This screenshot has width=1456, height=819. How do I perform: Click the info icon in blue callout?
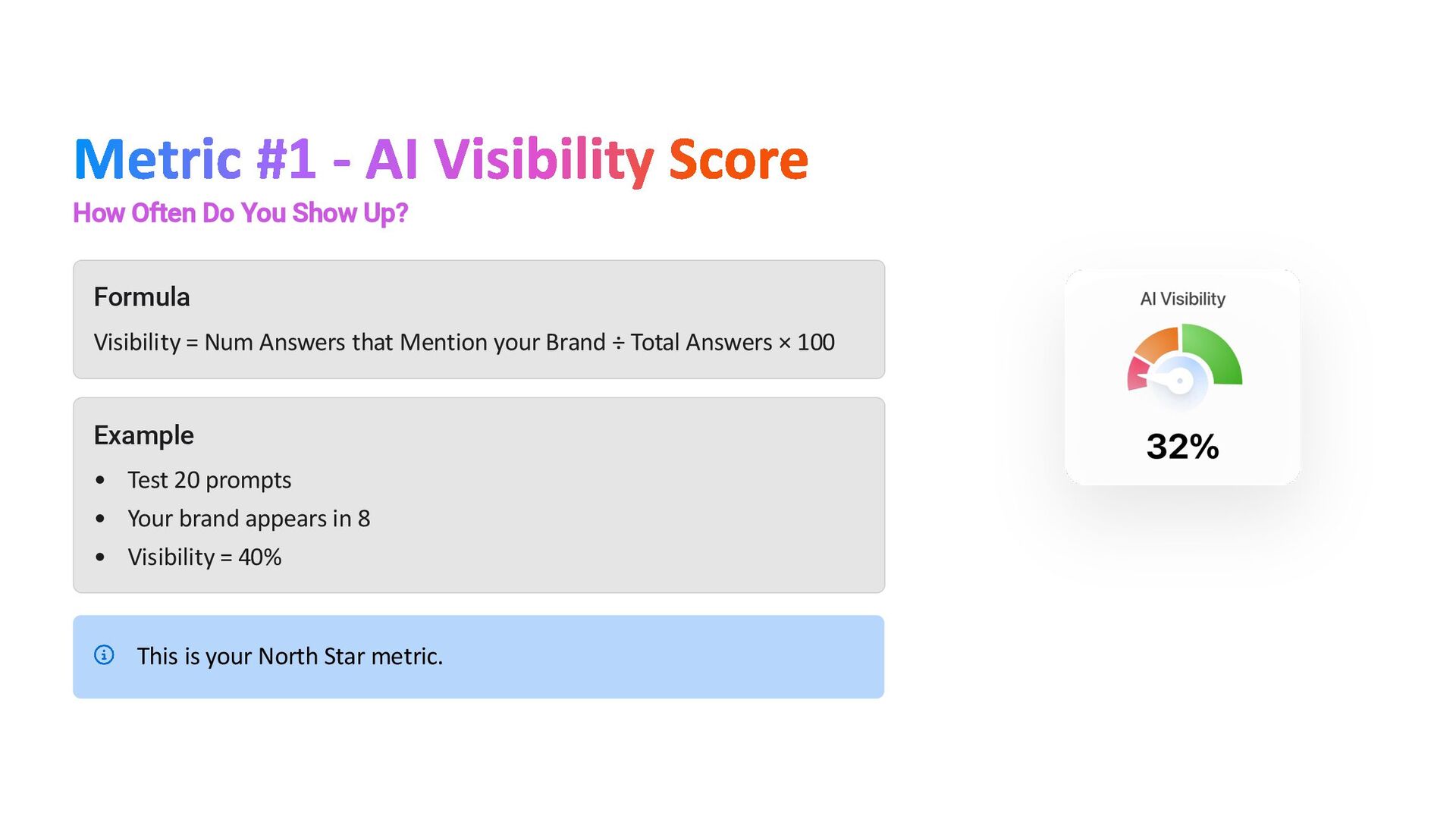104,654
